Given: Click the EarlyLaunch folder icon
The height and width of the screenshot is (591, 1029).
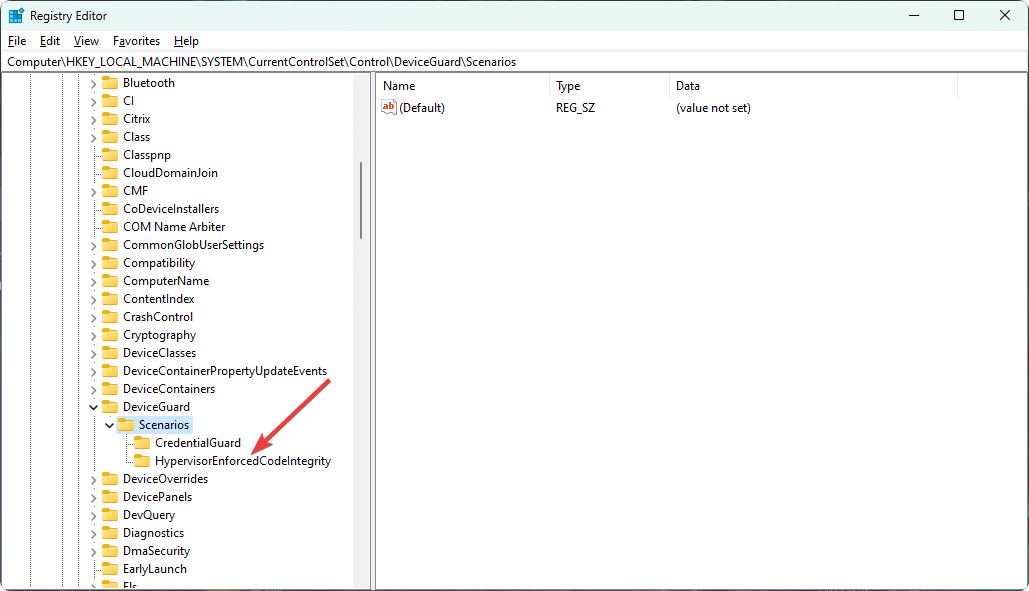Looking at the screenshot, I should (110, 569).
